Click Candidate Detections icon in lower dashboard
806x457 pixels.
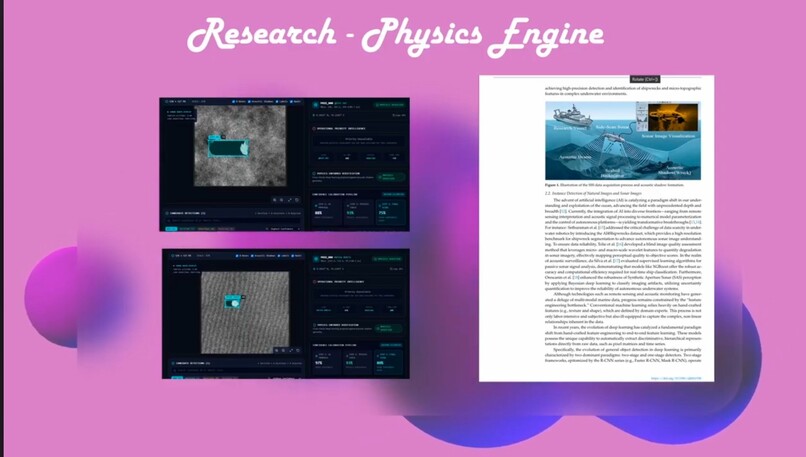tap(173, 363)
